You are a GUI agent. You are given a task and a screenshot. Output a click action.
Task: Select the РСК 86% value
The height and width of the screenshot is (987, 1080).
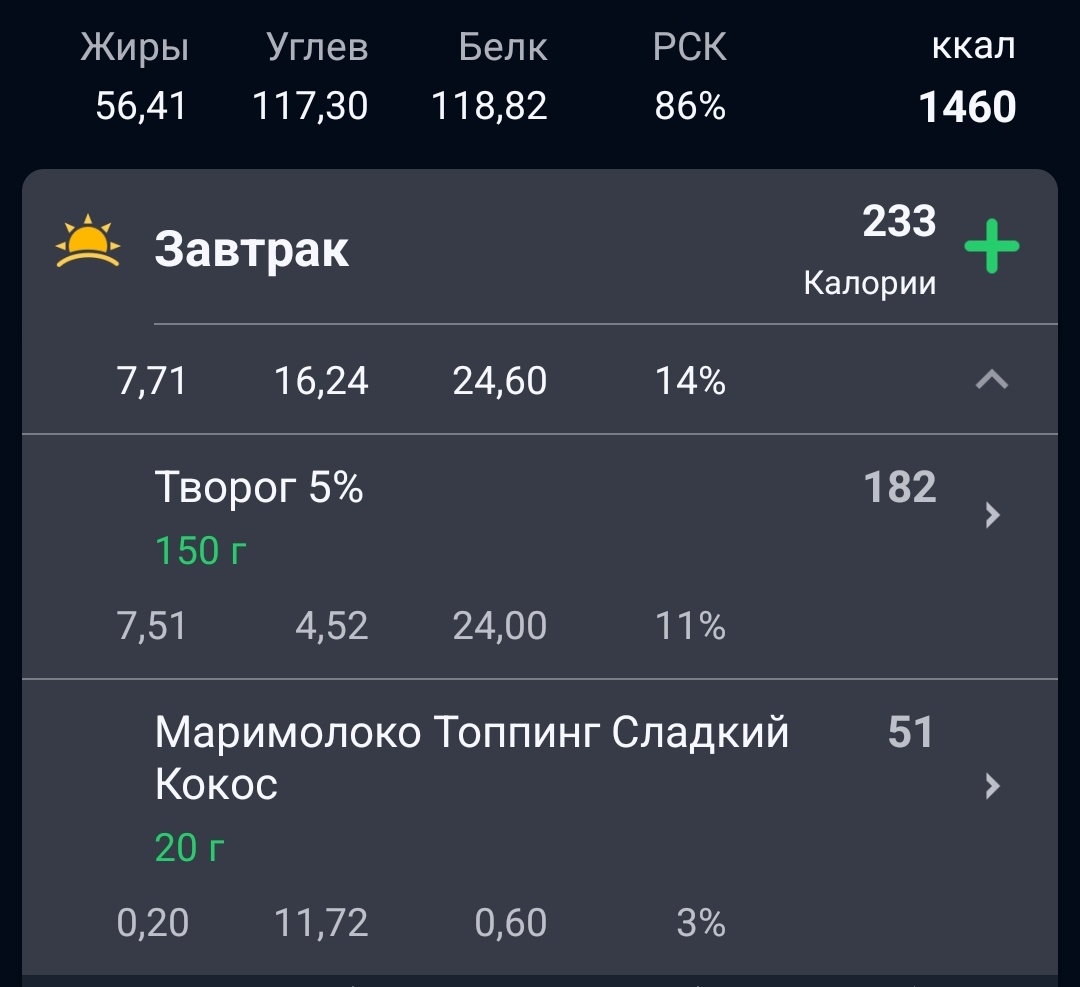pyautogui.click(x=690, y=105)
